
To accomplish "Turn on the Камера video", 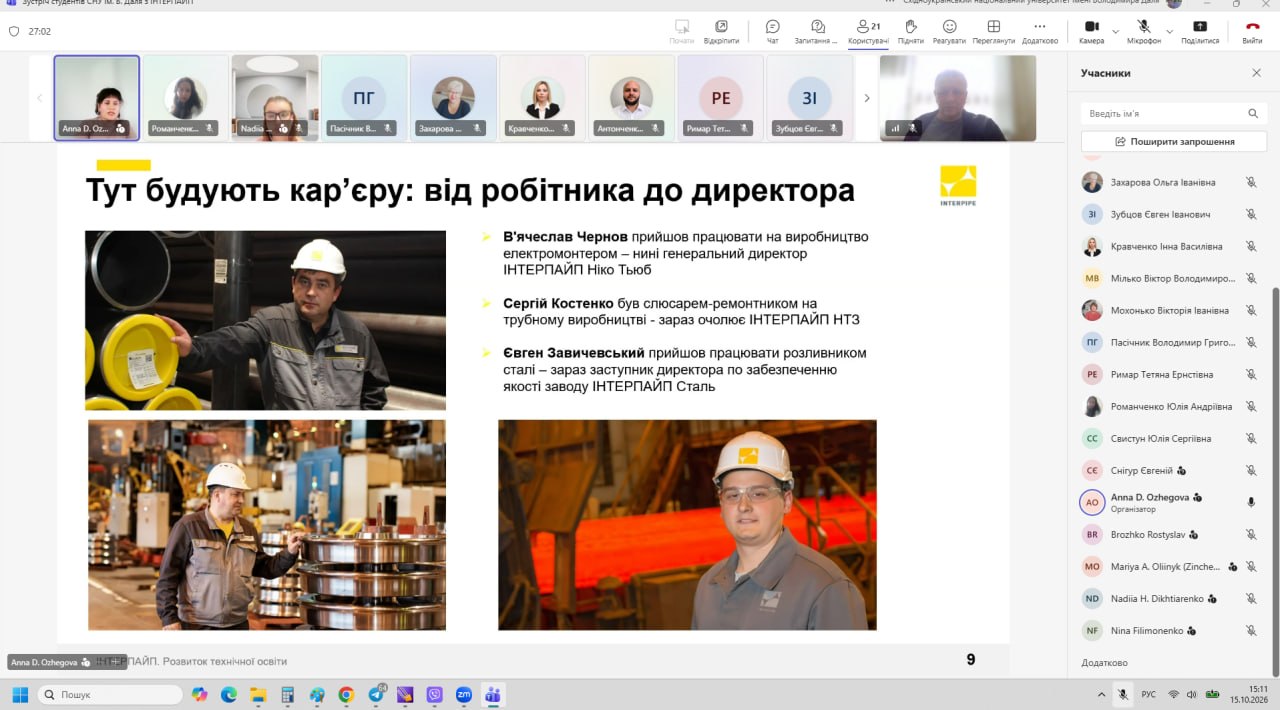I will 1091,31.
